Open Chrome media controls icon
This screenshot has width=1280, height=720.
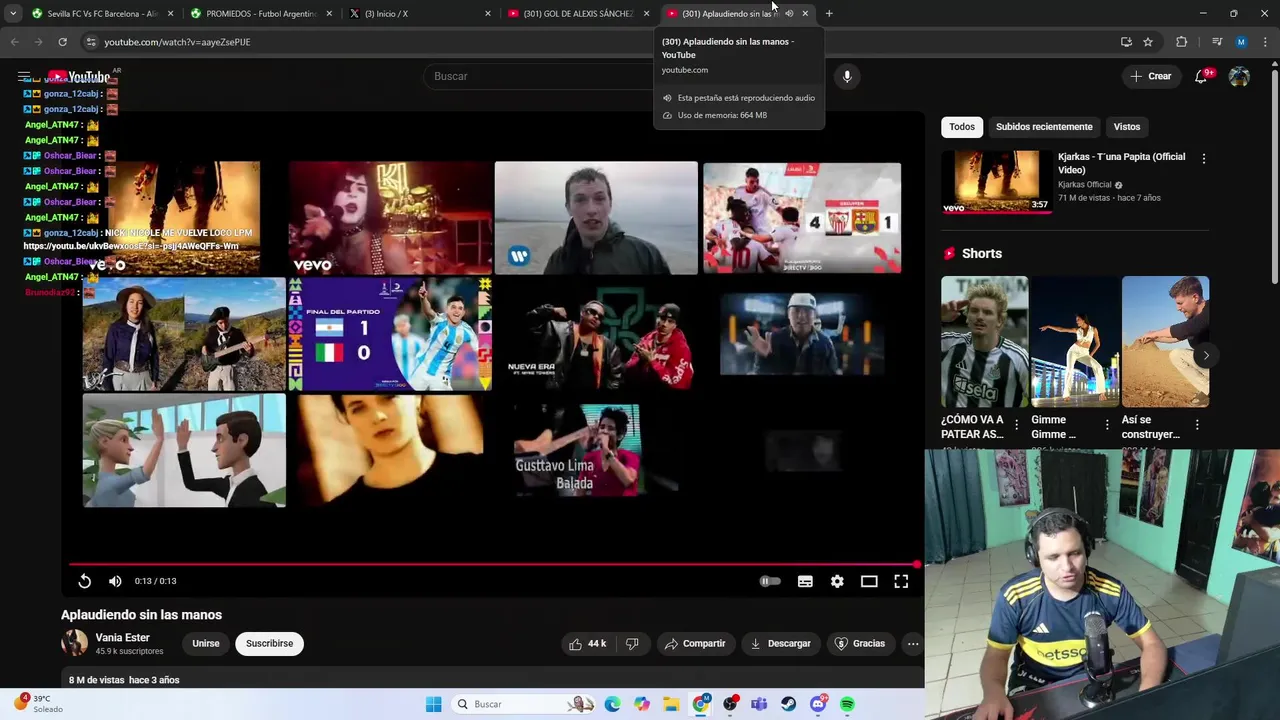coord(1217,42)
